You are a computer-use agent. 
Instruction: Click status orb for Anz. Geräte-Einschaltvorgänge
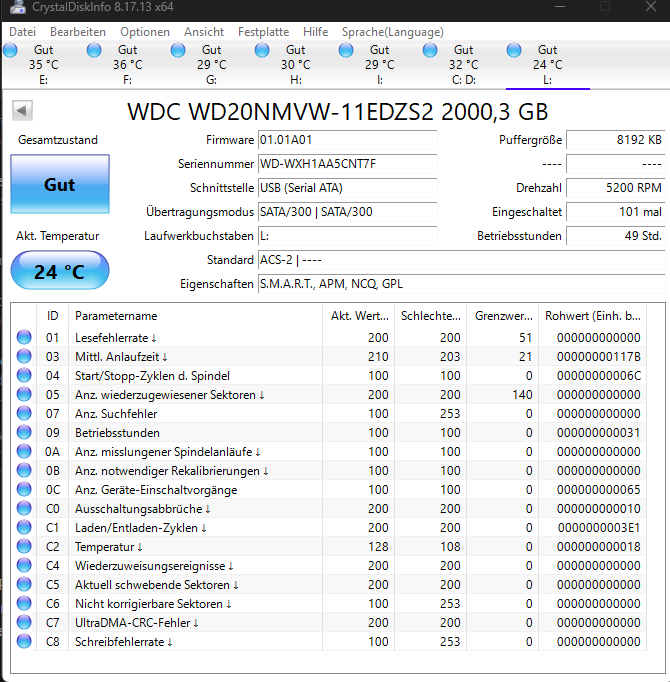[24, 489]
